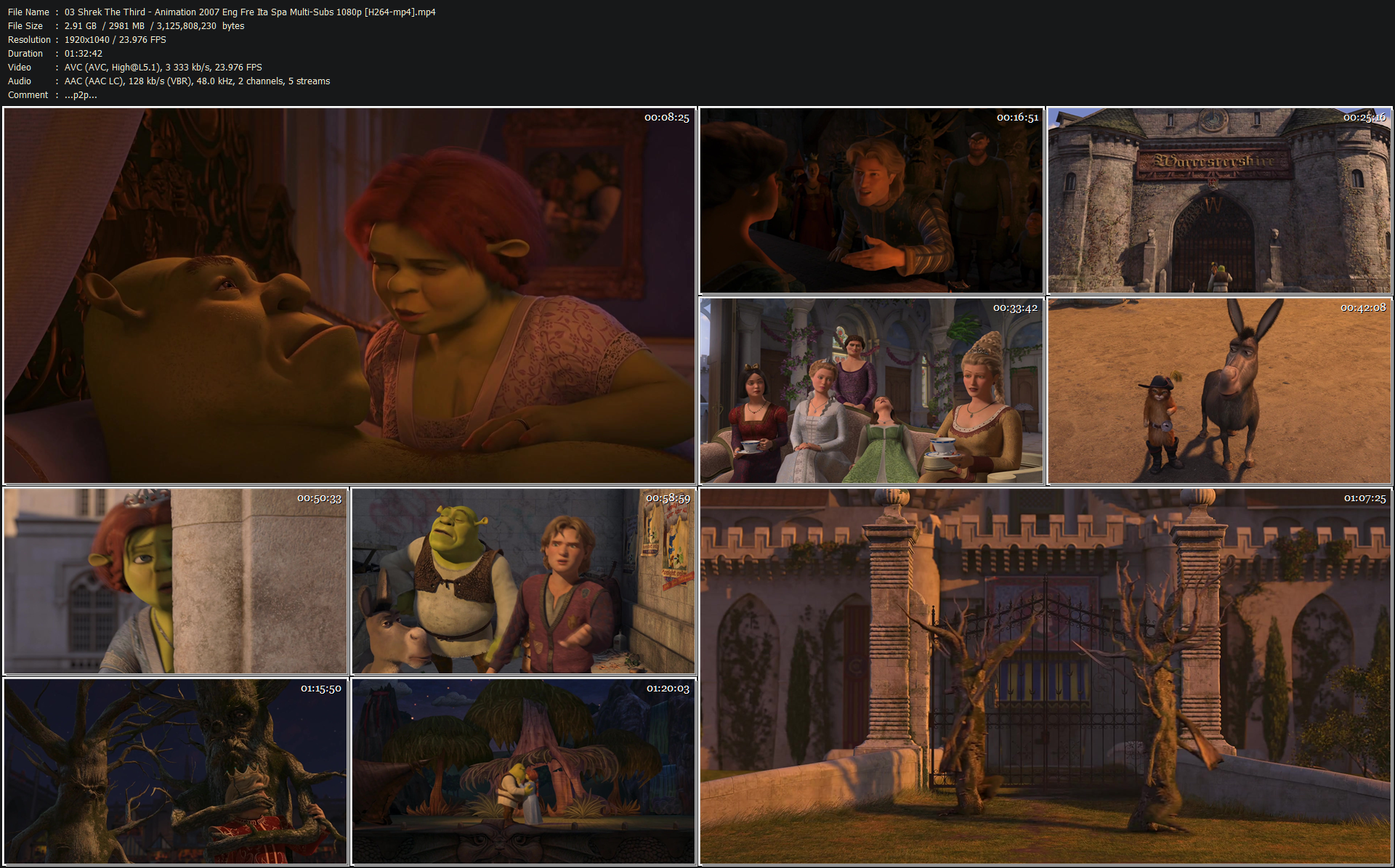Click the file name text in header

coord(250,12)
